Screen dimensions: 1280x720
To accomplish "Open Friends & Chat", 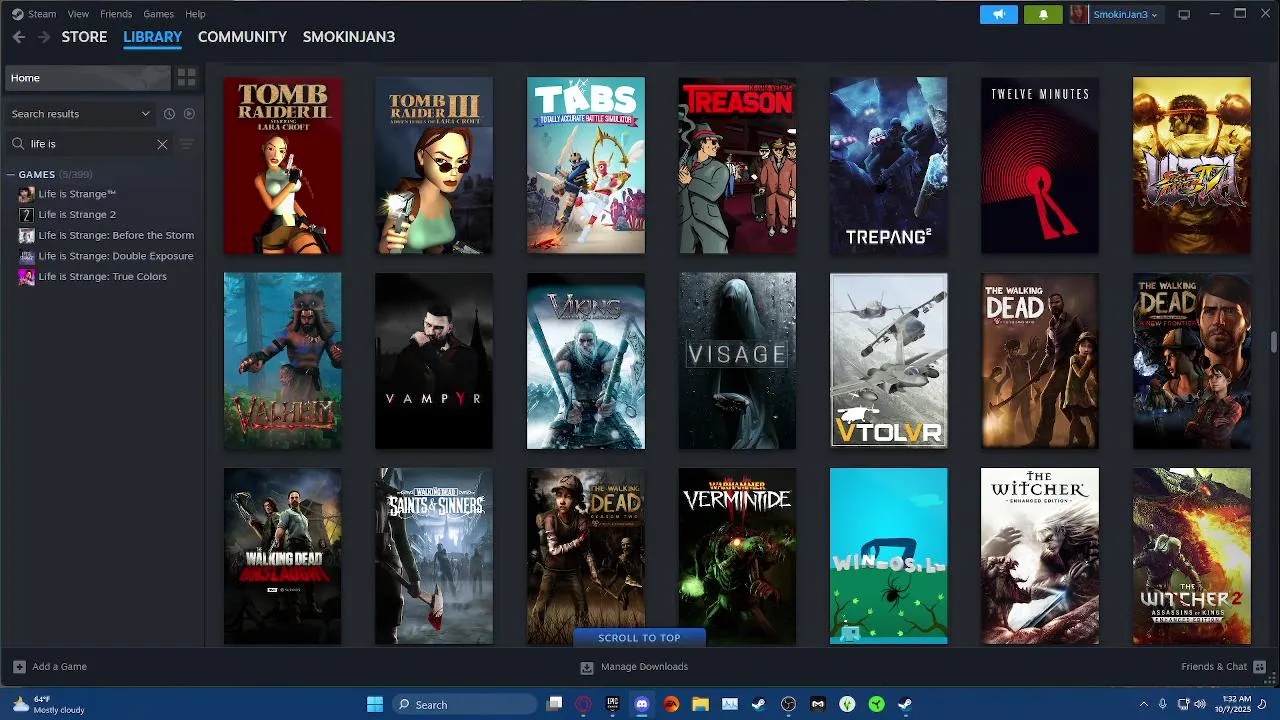I will pyautogui.click(x=1224, y=667).
